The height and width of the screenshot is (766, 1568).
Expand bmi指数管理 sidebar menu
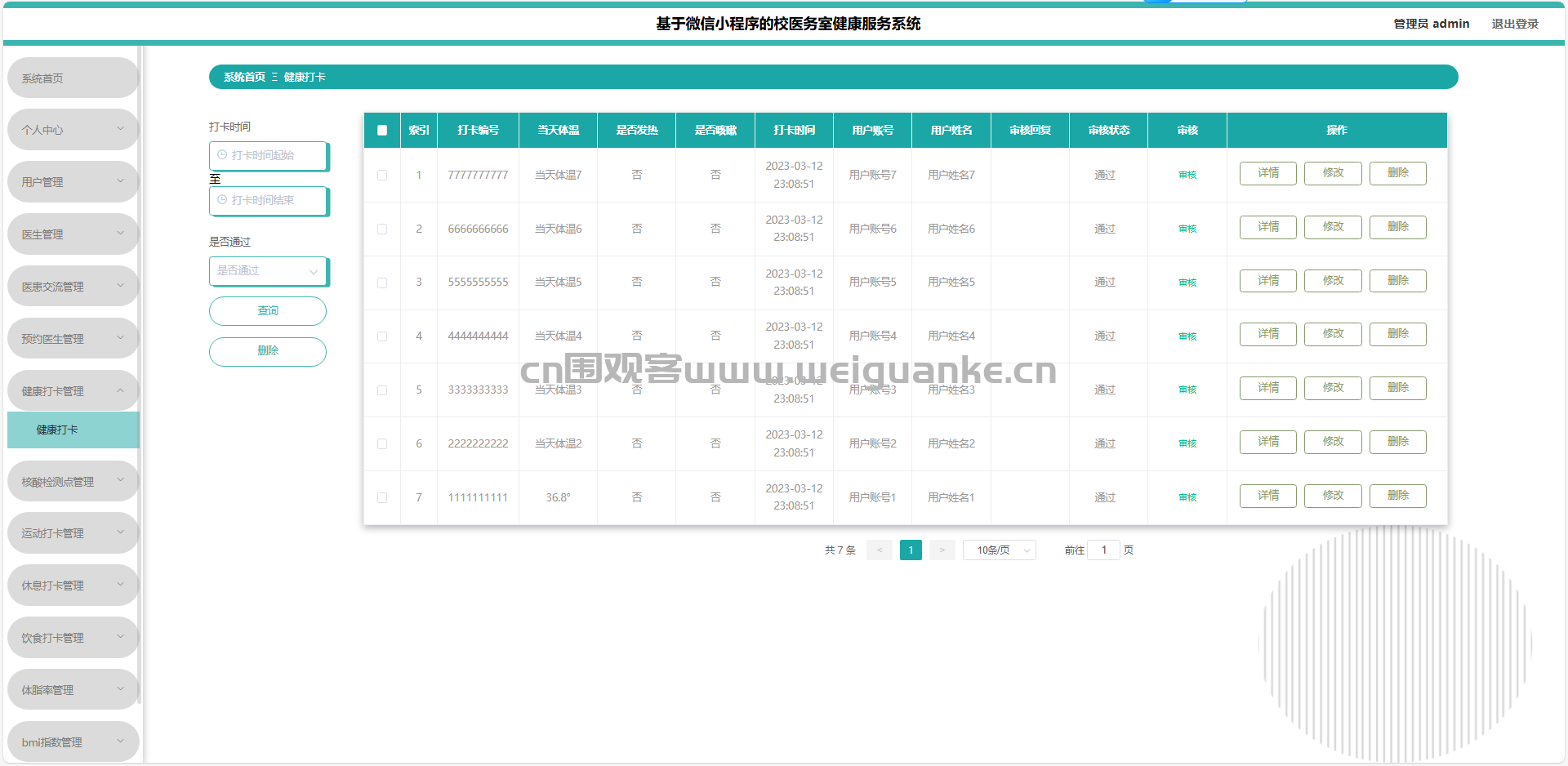pos(73,742)
